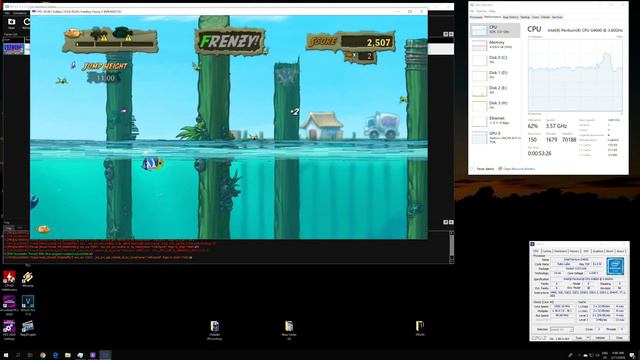
Task: Select the game thumbnail in RPCS3 game list
Action: pos(13,49)
